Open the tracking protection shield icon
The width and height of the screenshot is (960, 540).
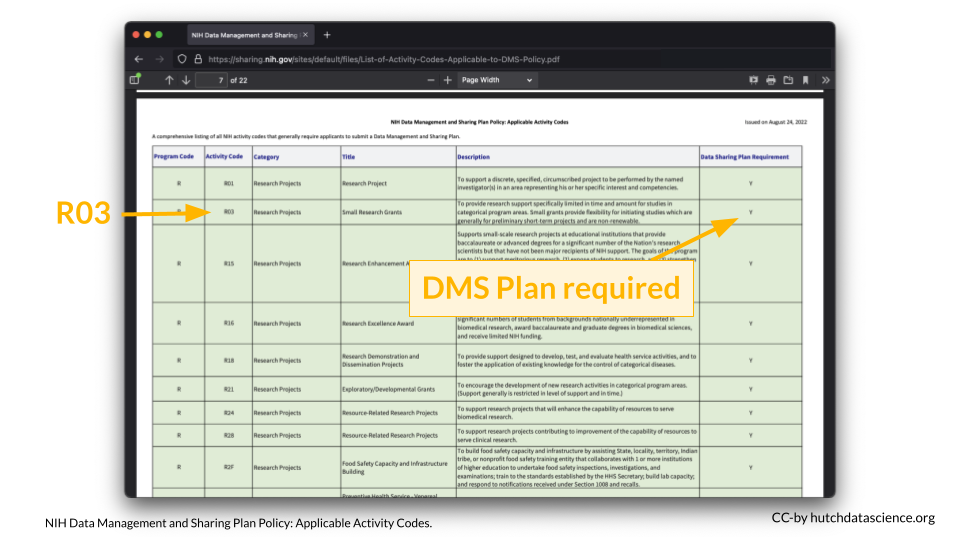pyautogui.click(x=182, y=59)
